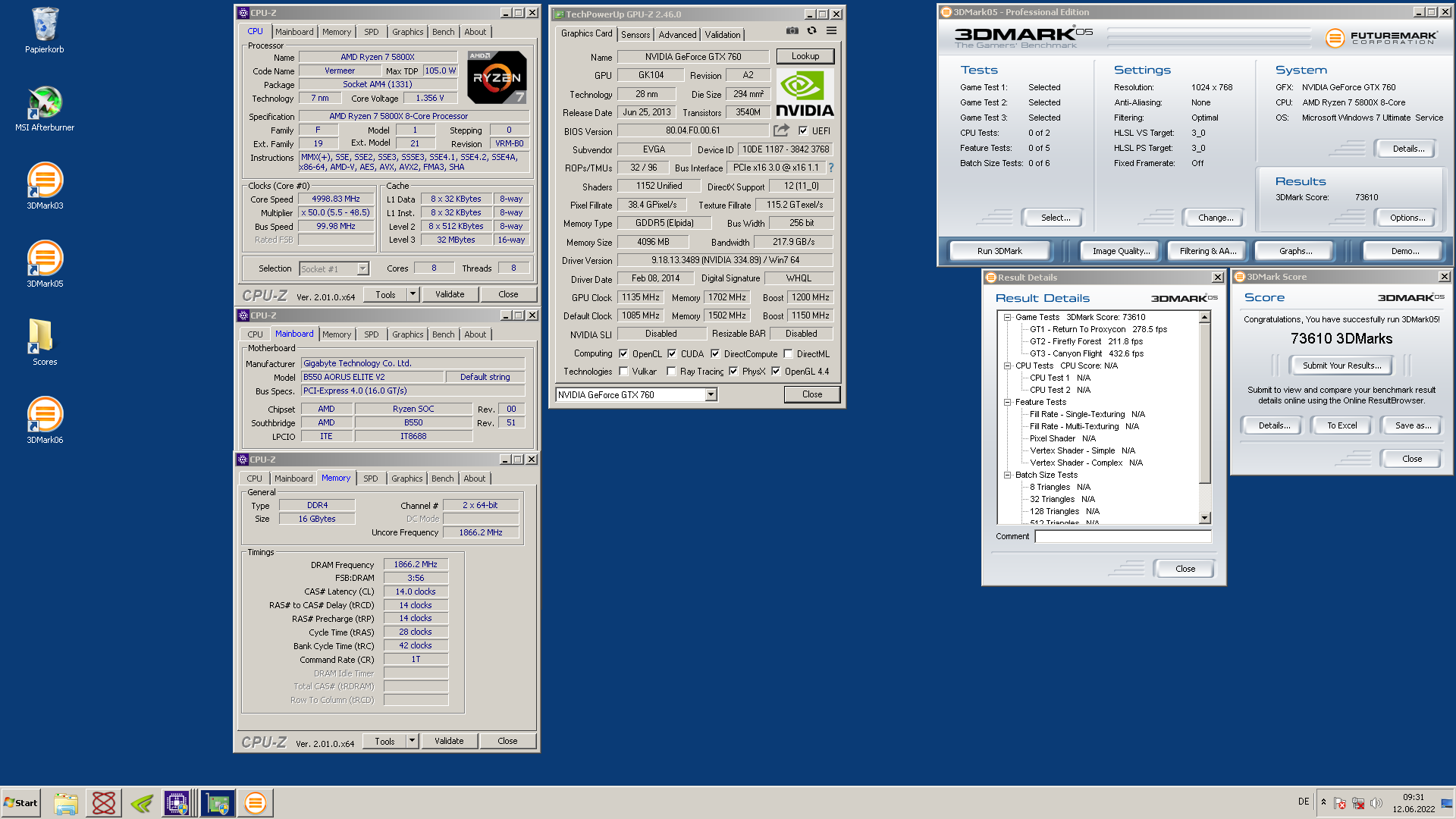Toggle the DirectML checkbox
The width and height of the screenshot is (1456, 819).
[x=788, y=353]
